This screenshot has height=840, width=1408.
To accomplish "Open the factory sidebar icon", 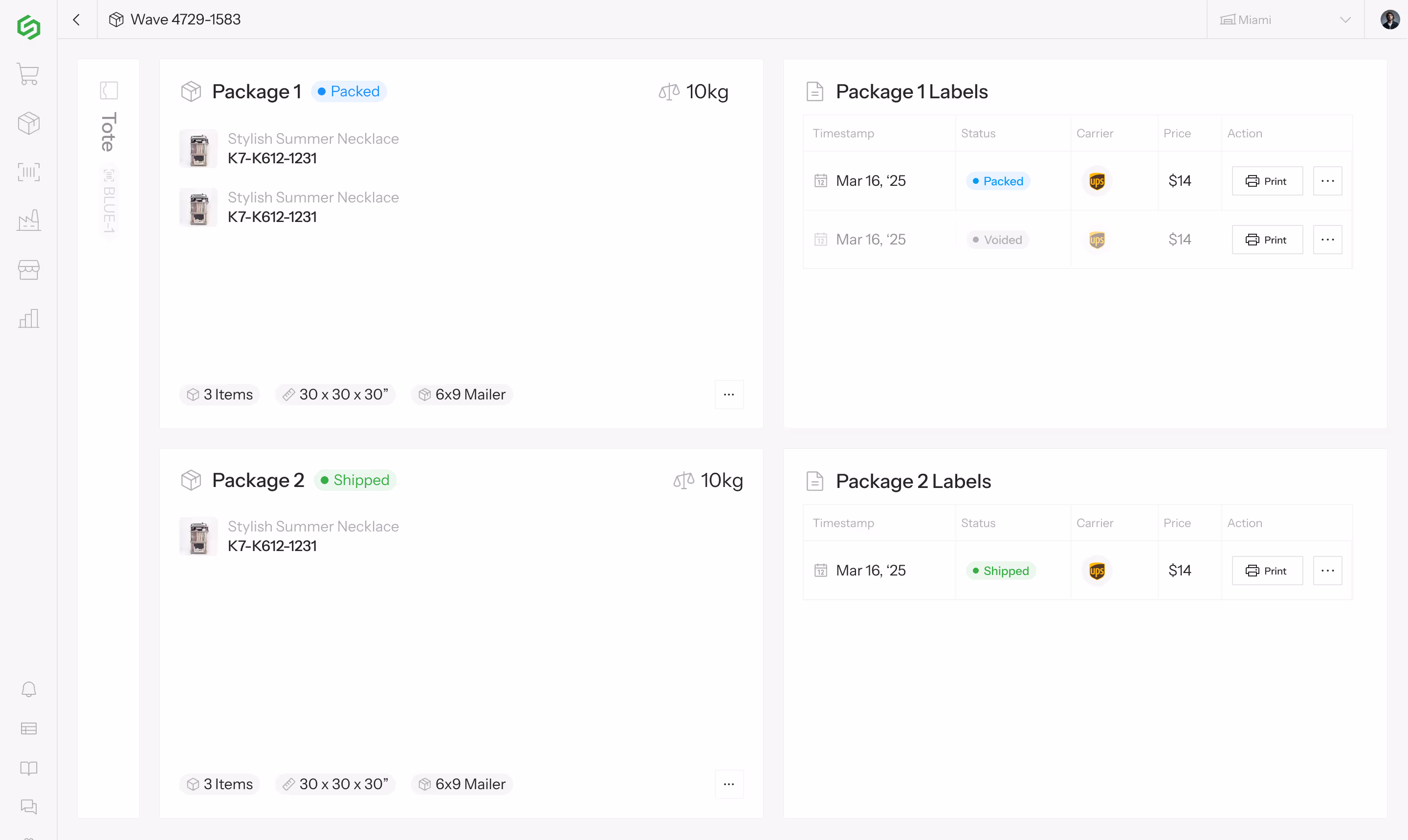I will point(28,220).
